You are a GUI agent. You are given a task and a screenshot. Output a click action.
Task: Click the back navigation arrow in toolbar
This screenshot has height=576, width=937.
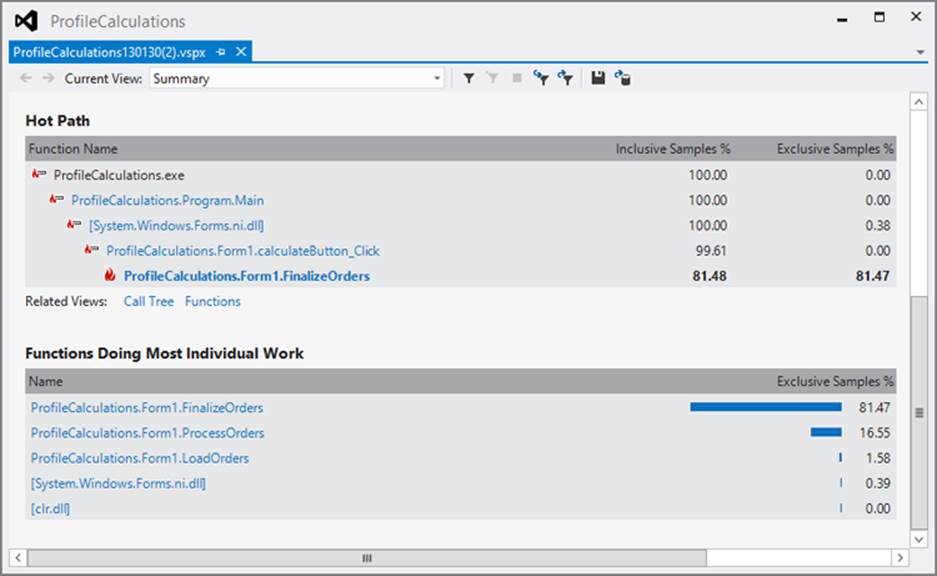pos(26,78)
